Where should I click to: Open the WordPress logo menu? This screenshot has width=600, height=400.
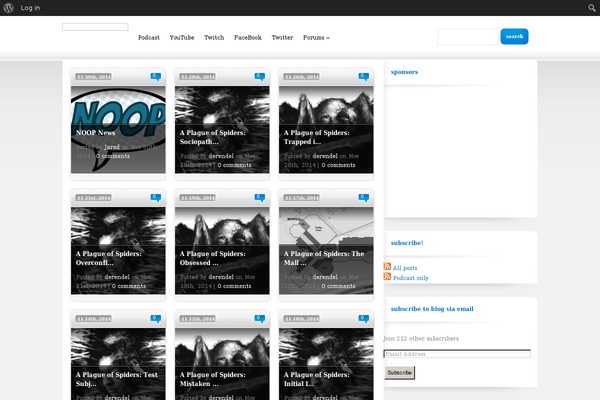coord(8,8)
